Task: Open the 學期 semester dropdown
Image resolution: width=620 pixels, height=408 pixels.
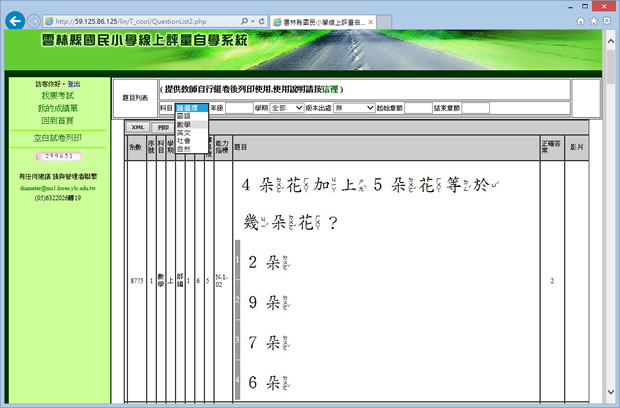Action: [286, 107]
